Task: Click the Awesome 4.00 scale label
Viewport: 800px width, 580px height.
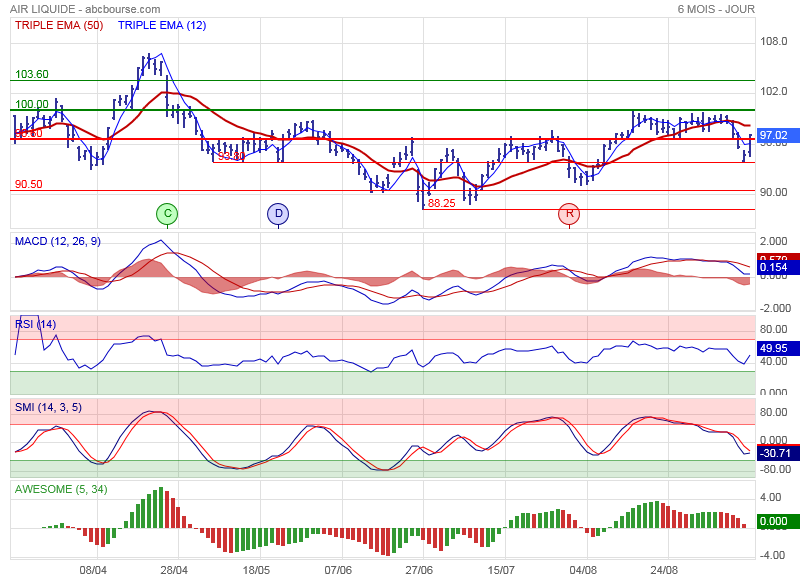Action: [x=770, y=497]
